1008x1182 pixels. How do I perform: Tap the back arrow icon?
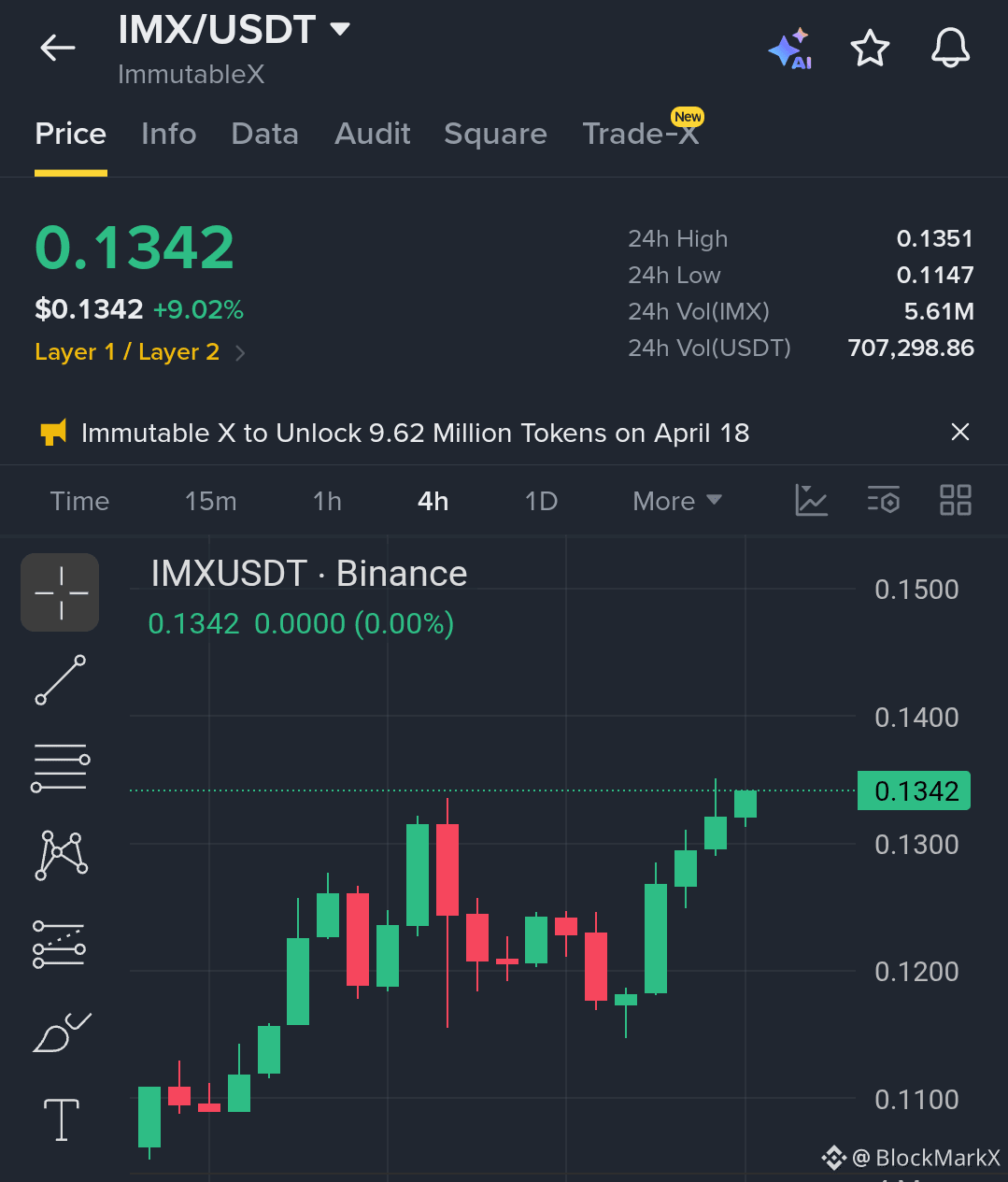58,48
